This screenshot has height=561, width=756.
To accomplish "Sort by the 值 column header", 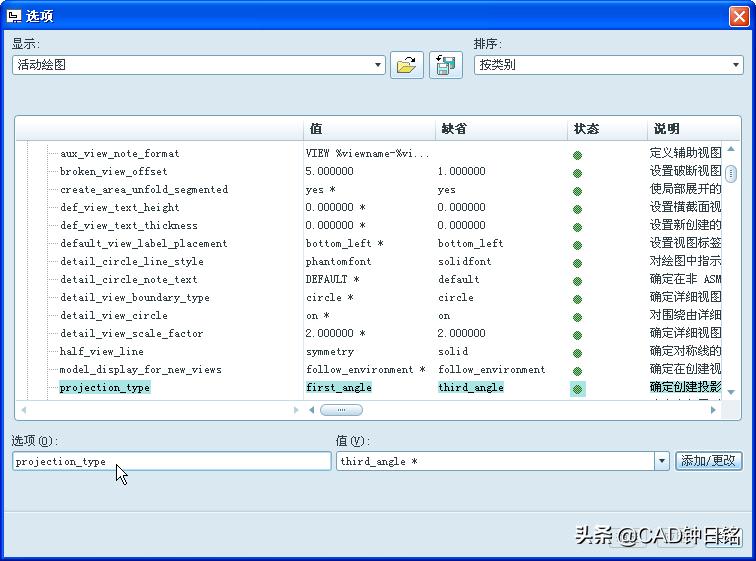I will [x=369, y=129].
